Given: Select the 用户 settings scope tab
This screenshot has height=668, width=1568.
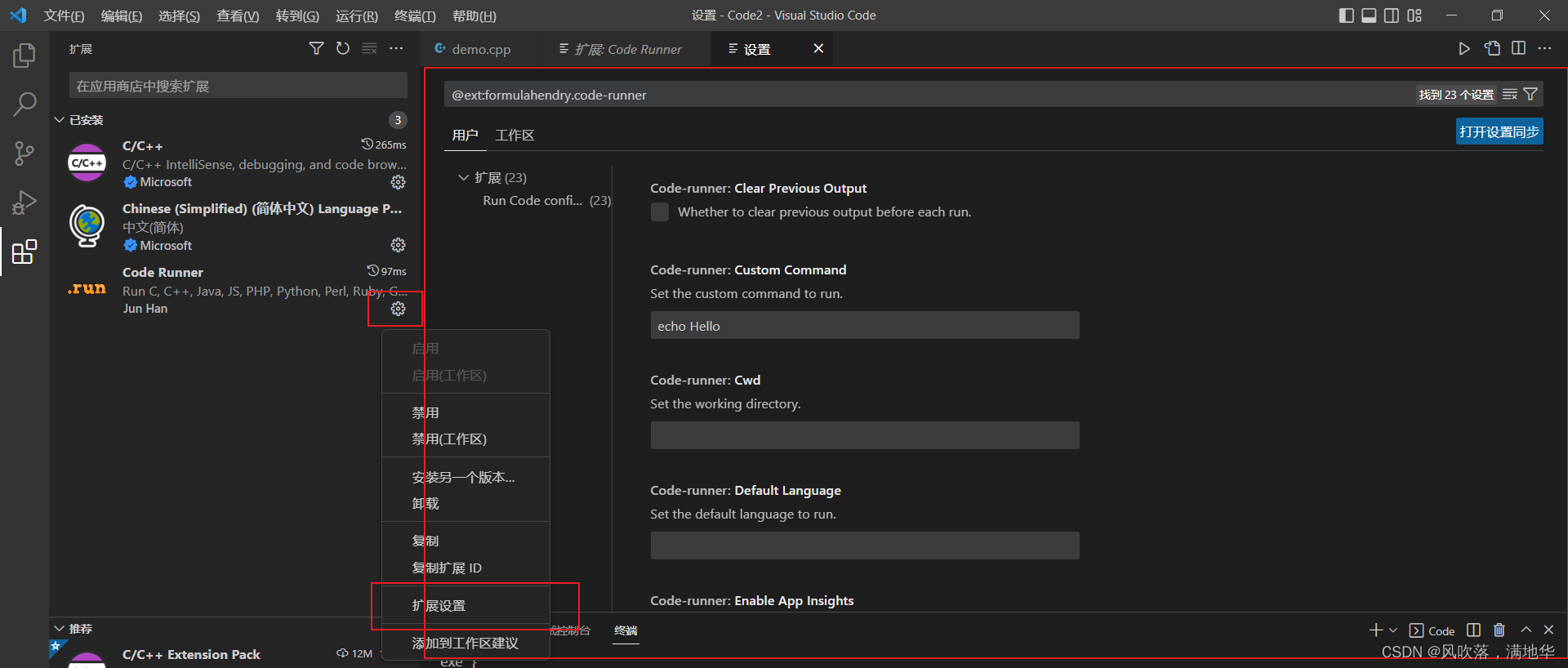Looking at the screenshot, I should click(x=465, y=136).
